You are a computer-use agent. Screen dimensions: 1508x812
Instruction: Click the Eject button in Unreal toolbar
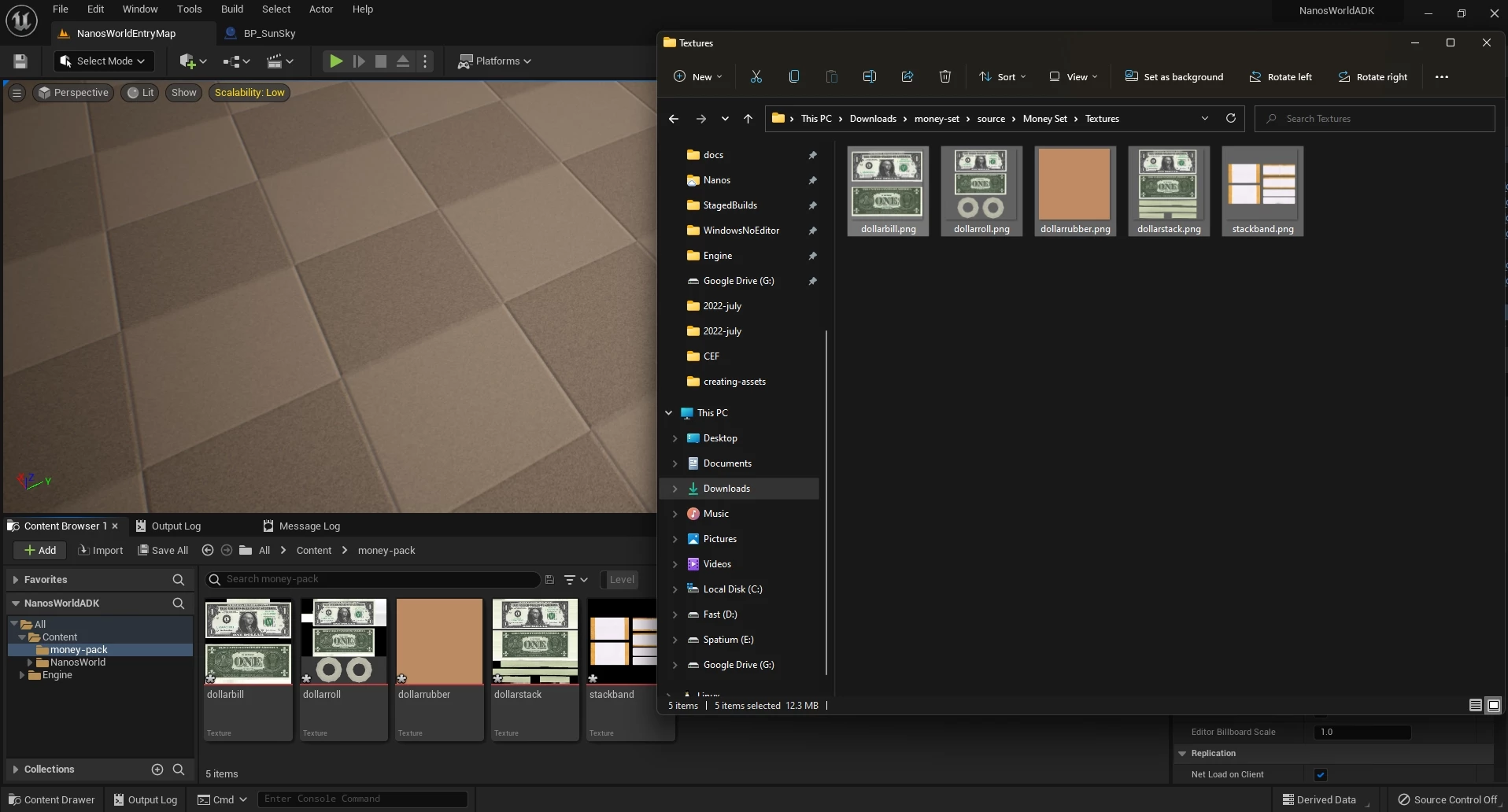403,61
